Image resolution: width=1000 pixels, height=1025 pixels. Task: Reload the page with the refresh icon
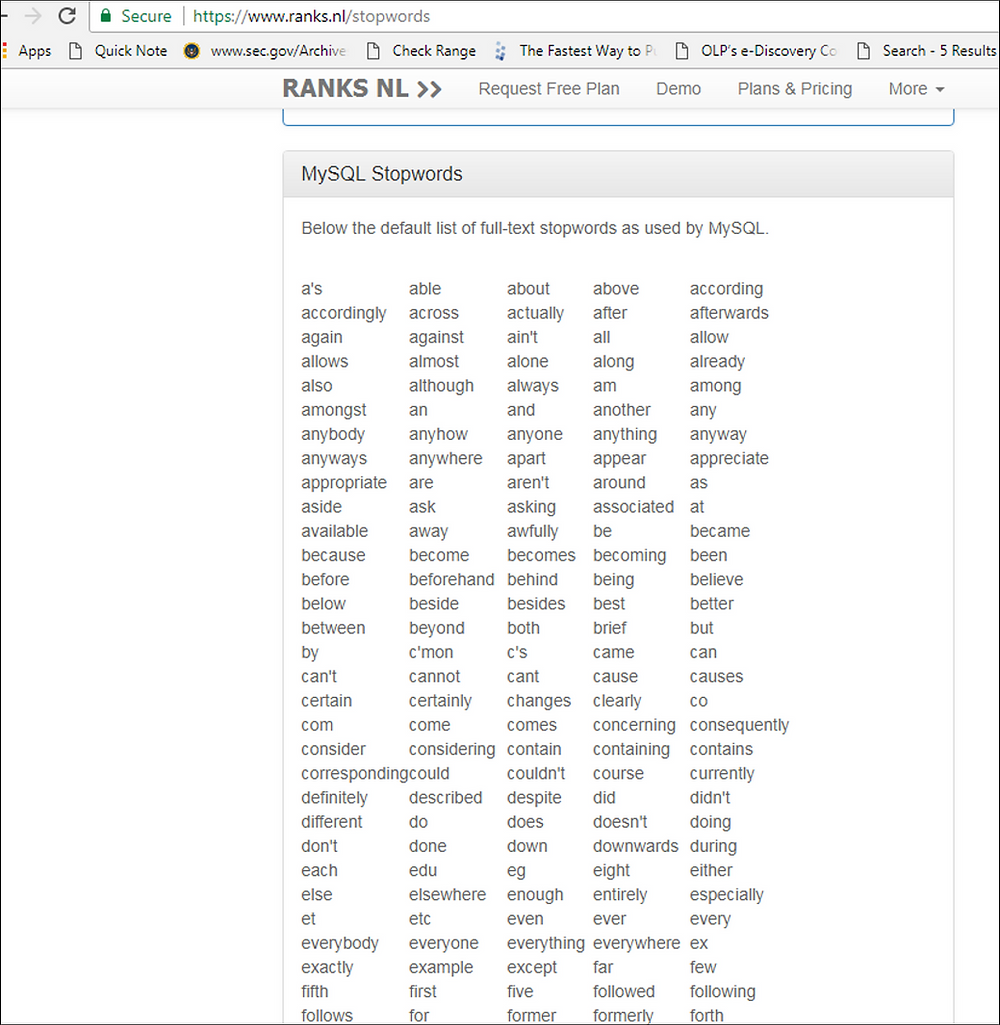pyautogui.click(x=67, y=16)
